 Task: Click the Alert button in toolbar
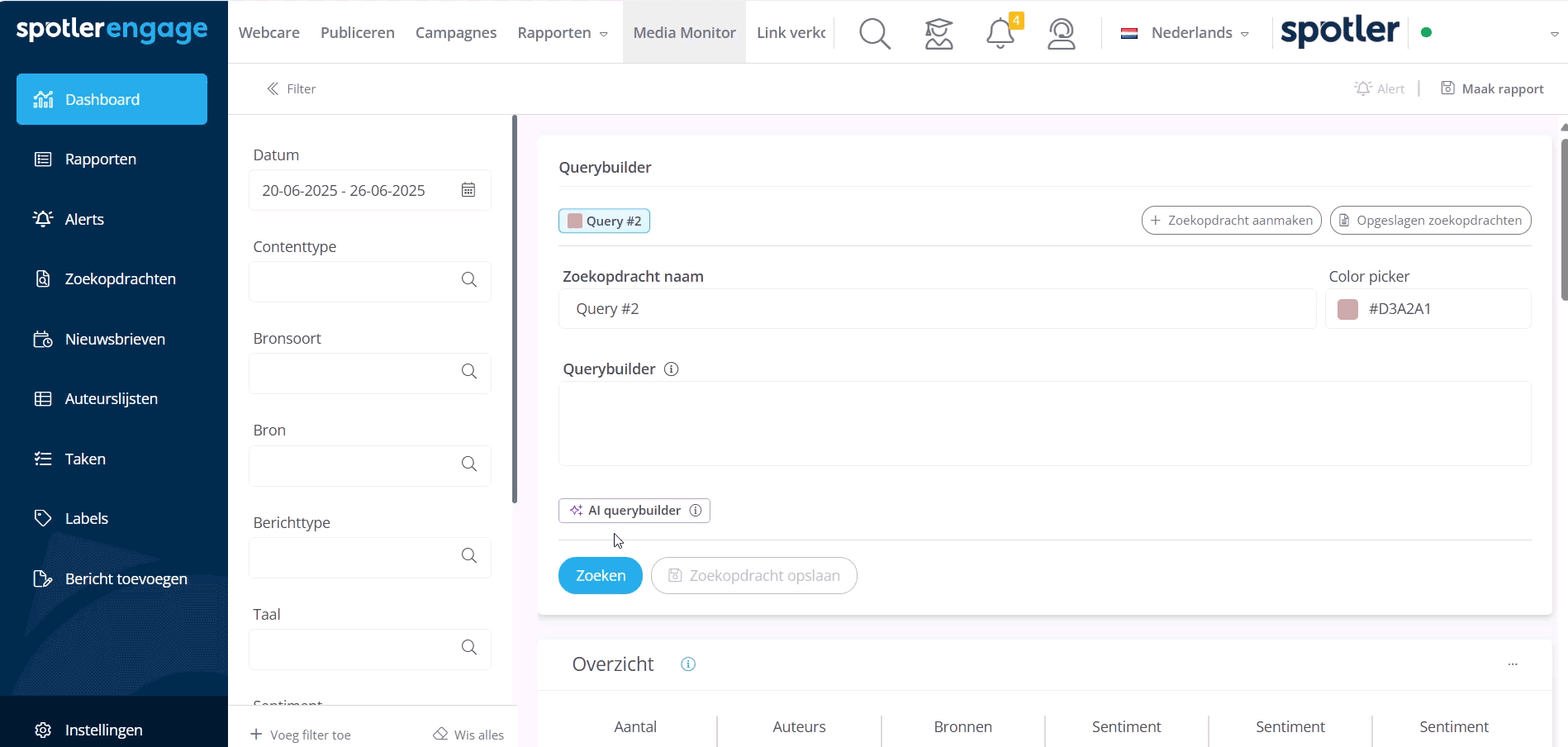1379,88
